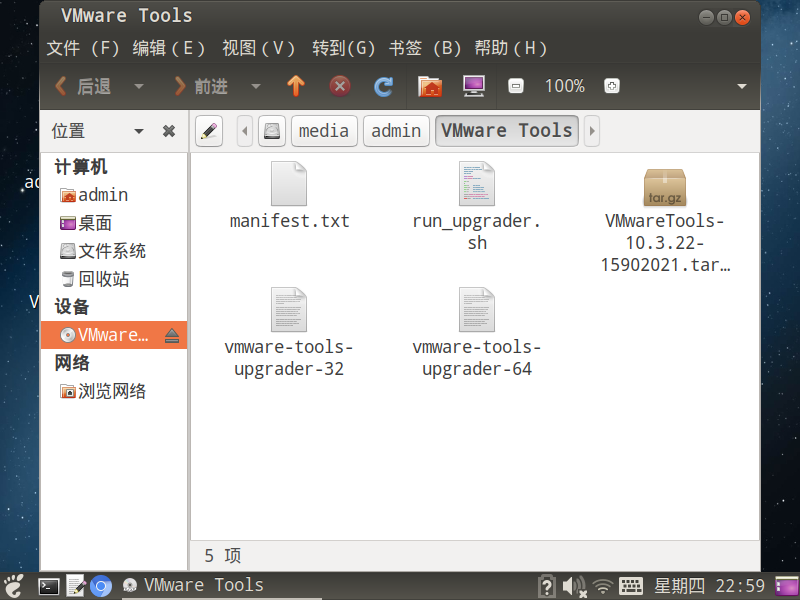Click the 设备 section header

click(x=72, y=307)
